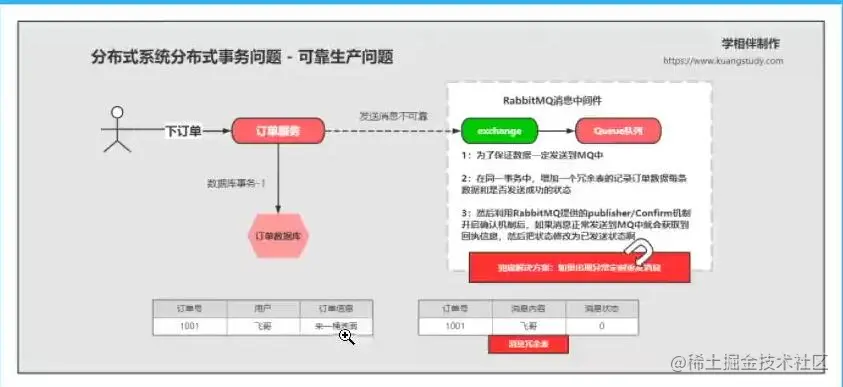Click the 订单数据库 hexagon shape
The height and width of the screenshot is (387, 843).
pyautogui.click(x=278, y=235)
